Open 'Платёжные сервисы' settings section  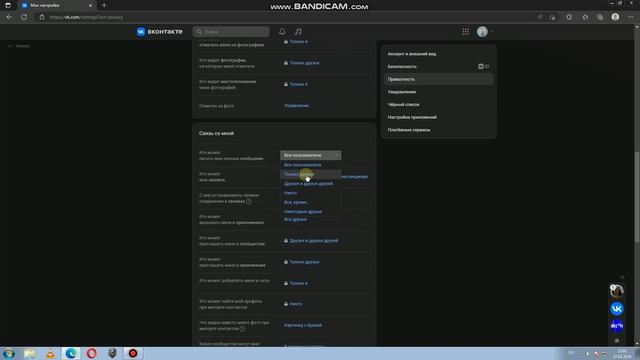pyautogui.click(x=438, y=130)
